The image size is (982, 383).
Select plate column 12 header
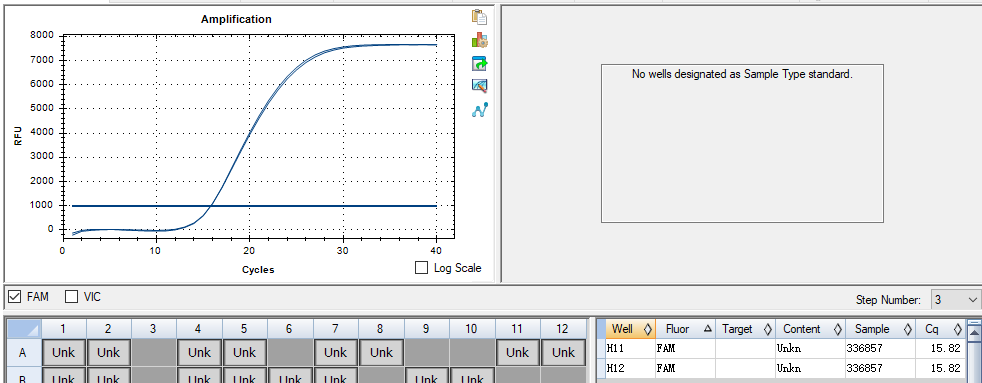[x=562, y=329]
